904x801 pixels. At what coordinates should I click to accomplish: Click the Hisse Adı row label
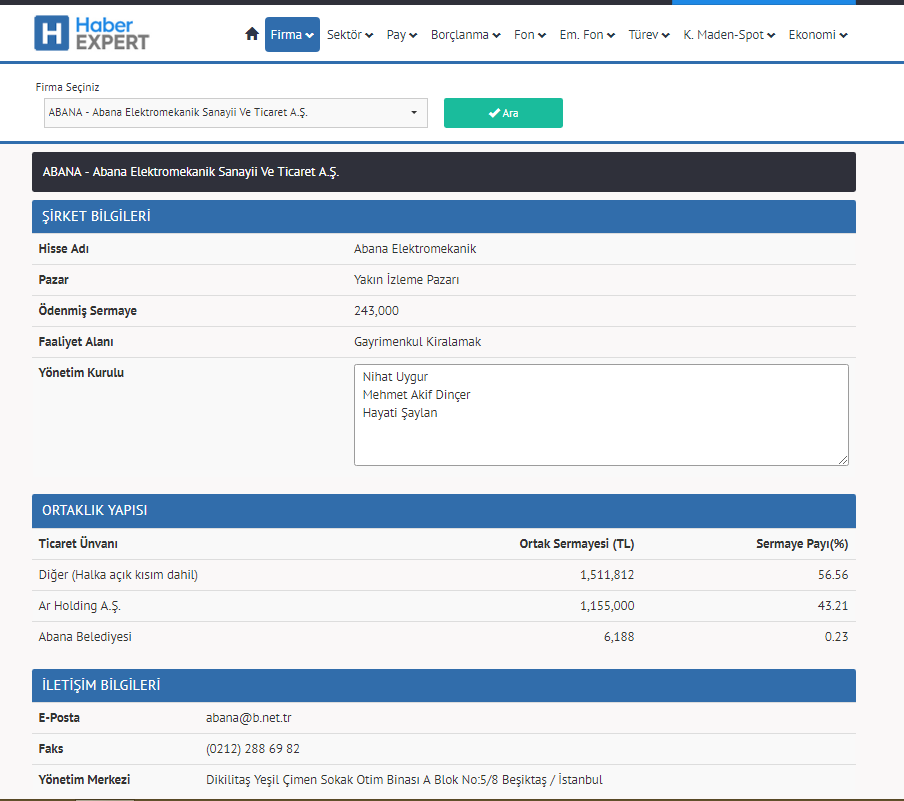63,249
